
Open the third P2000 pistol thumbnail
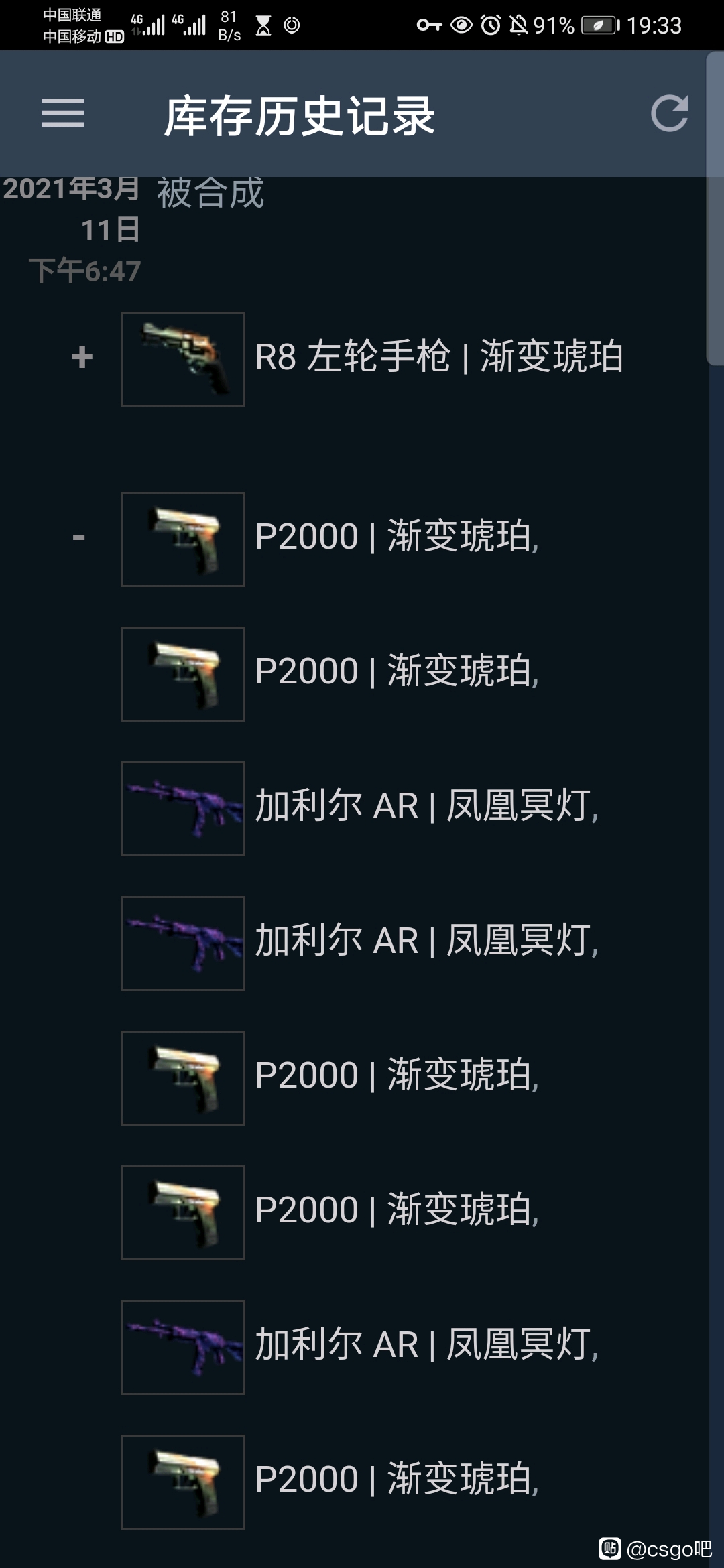click(x=183, y=1078)
